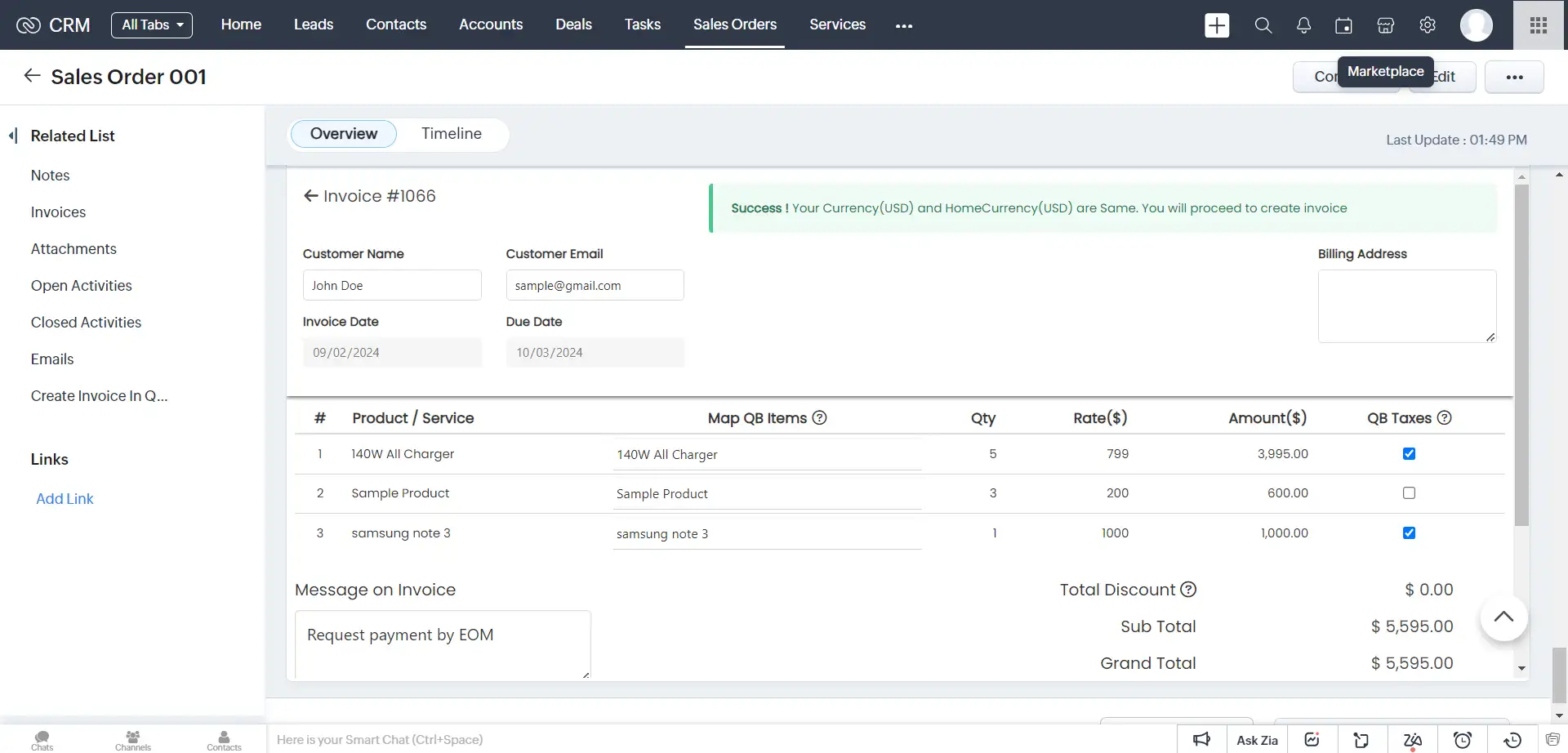This screenshot has width=1568, height=753.
Task: Open Invoices in the related list
Action: (58, 212)
